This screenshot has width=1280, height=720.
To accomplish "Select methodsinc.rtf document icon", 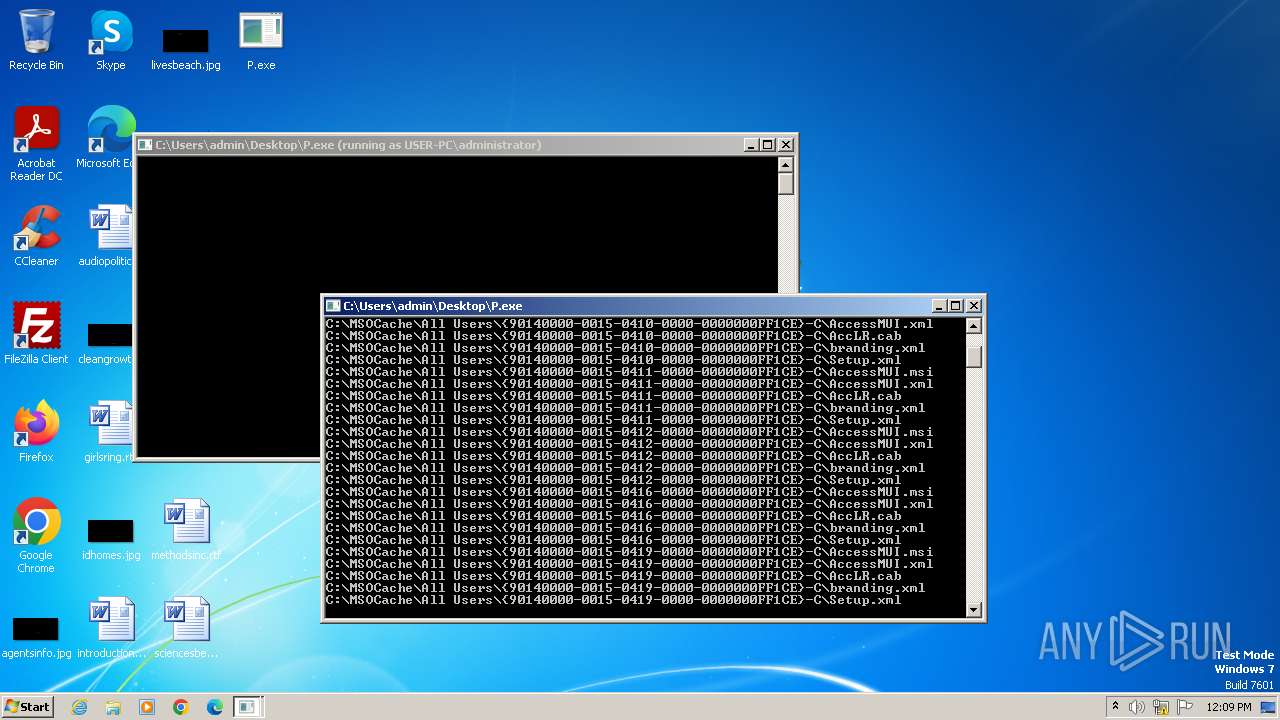I will 186,530.
